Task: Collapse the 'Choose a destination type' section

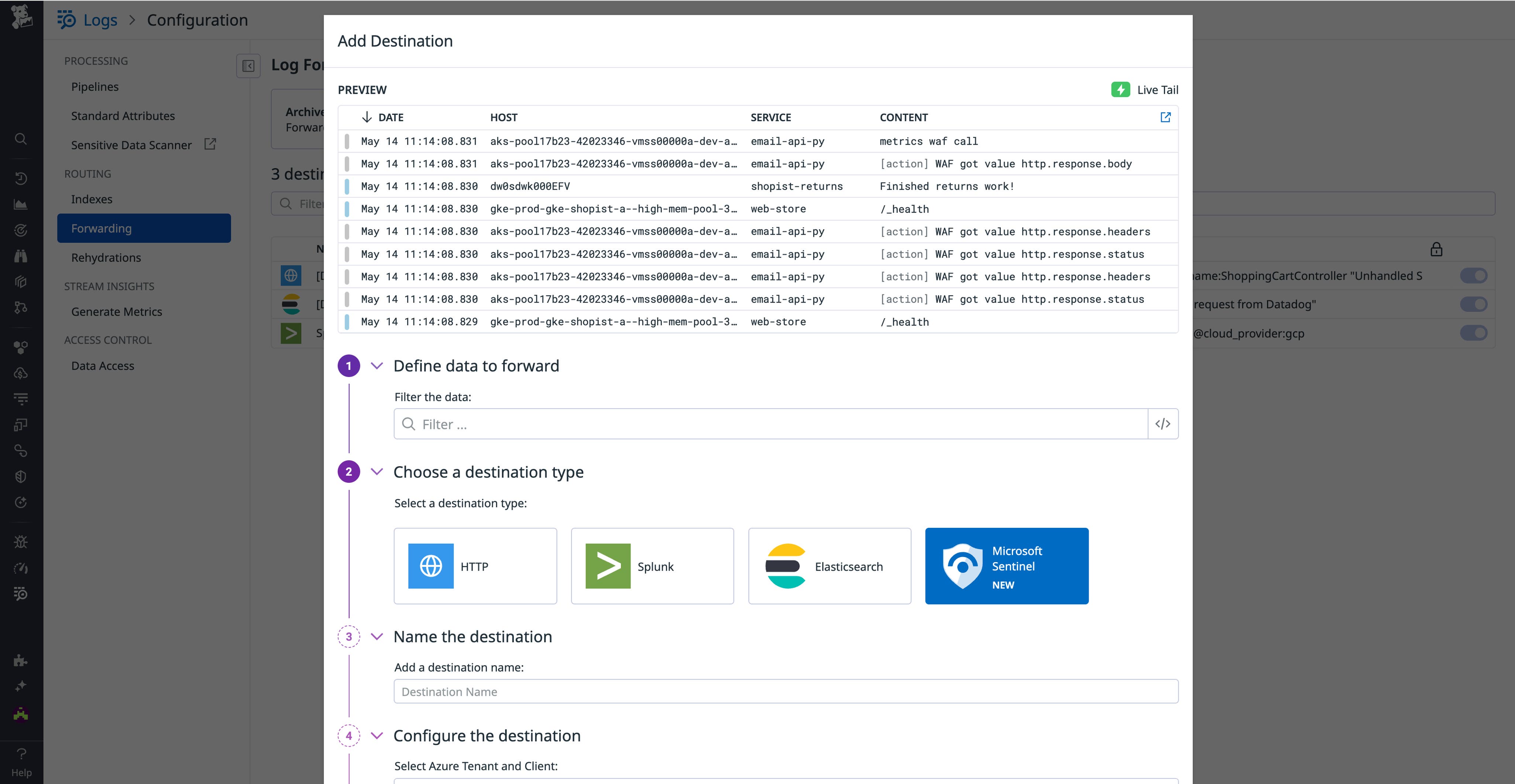Action: [x=377, y=472]
